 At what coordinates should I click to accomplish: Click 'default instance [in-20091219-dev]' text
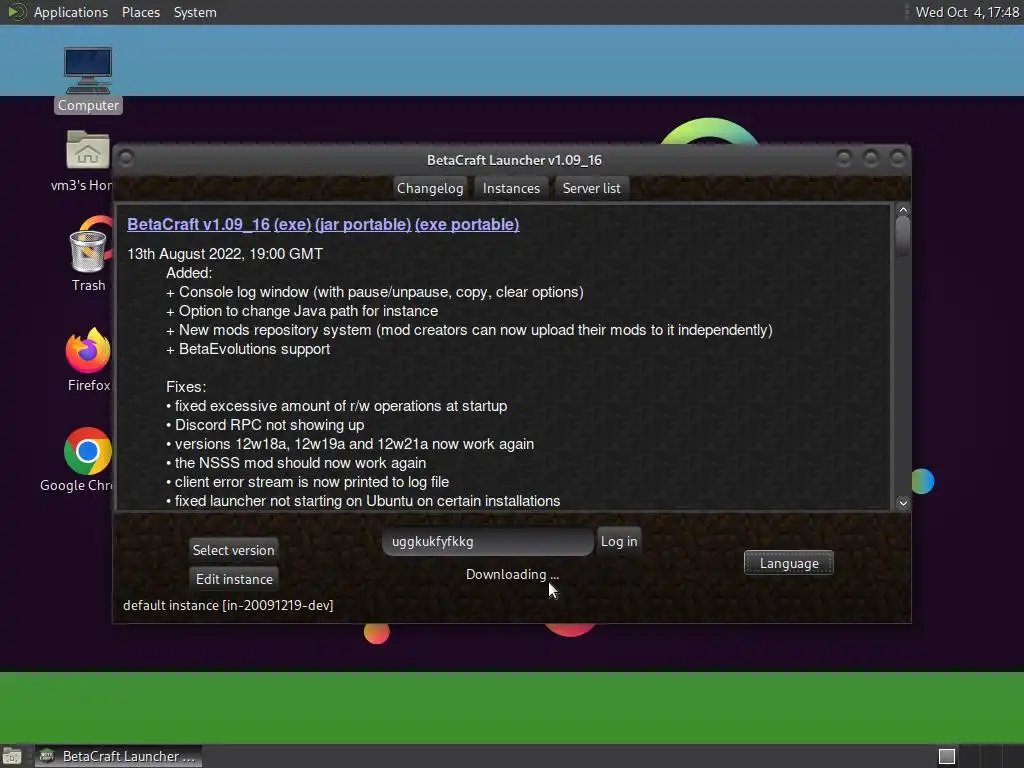228,605
